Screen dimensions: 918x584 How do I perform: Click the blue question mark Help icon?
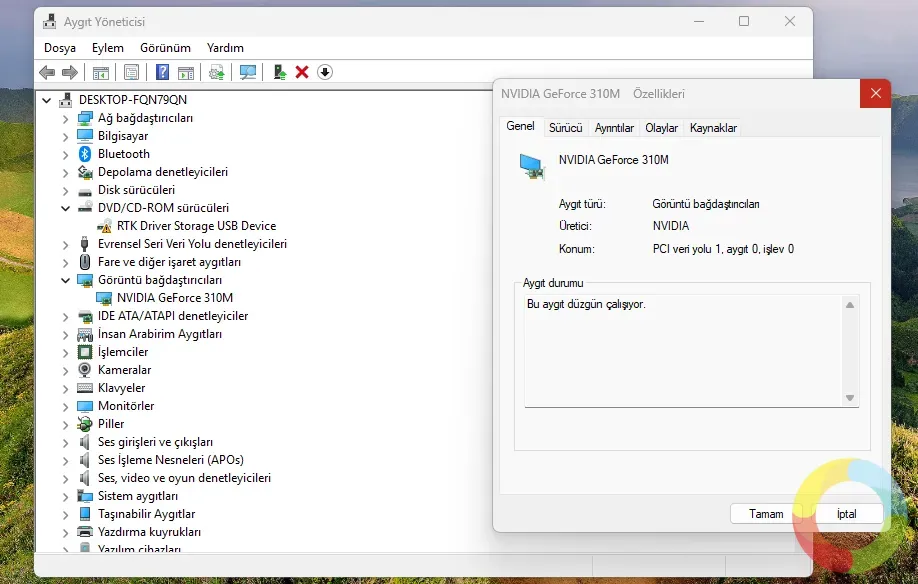pyautogui.click(x=162, y=72)
